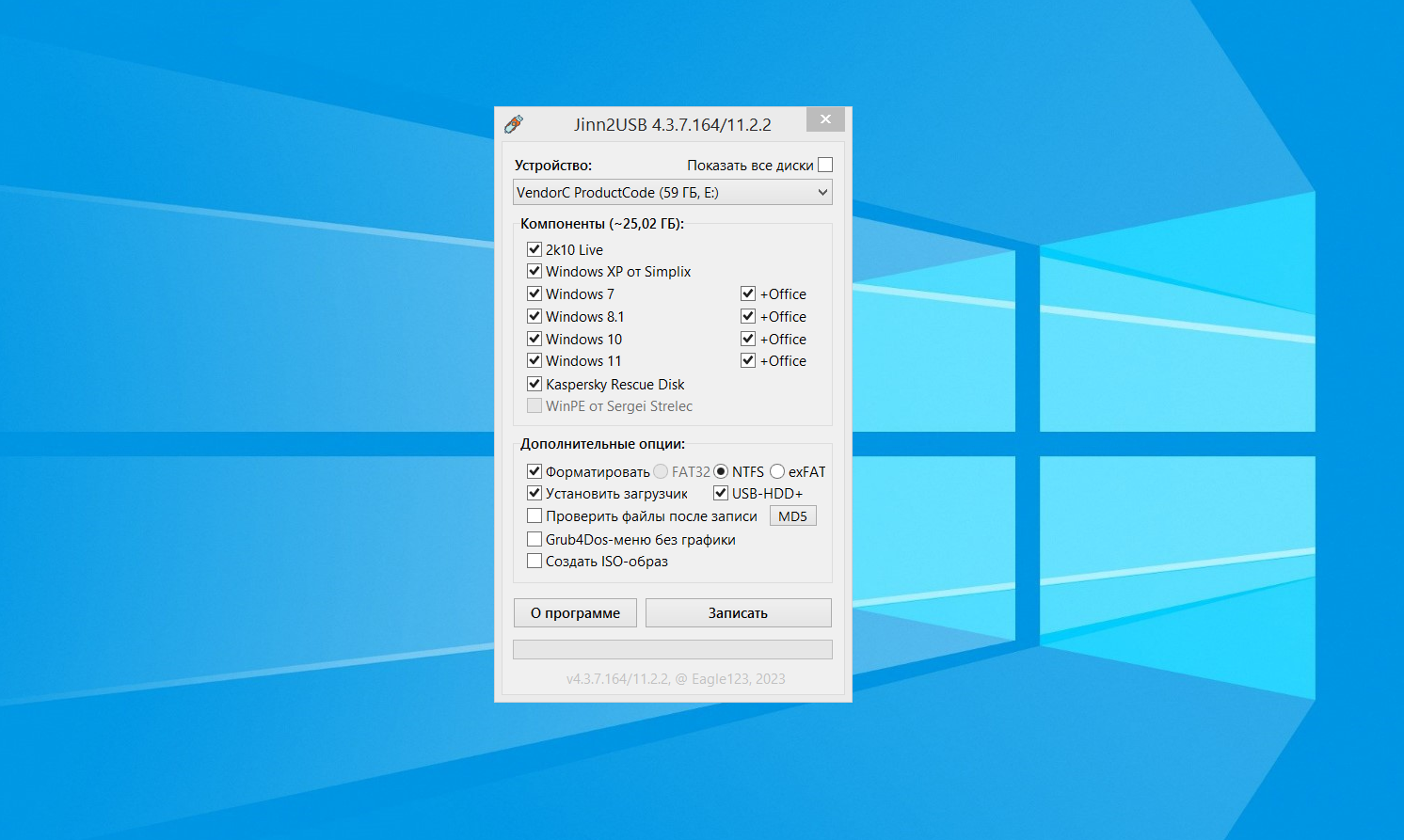Uncheck the Windows 10 component
The image size is (1404, 840).
pos(534,339)
